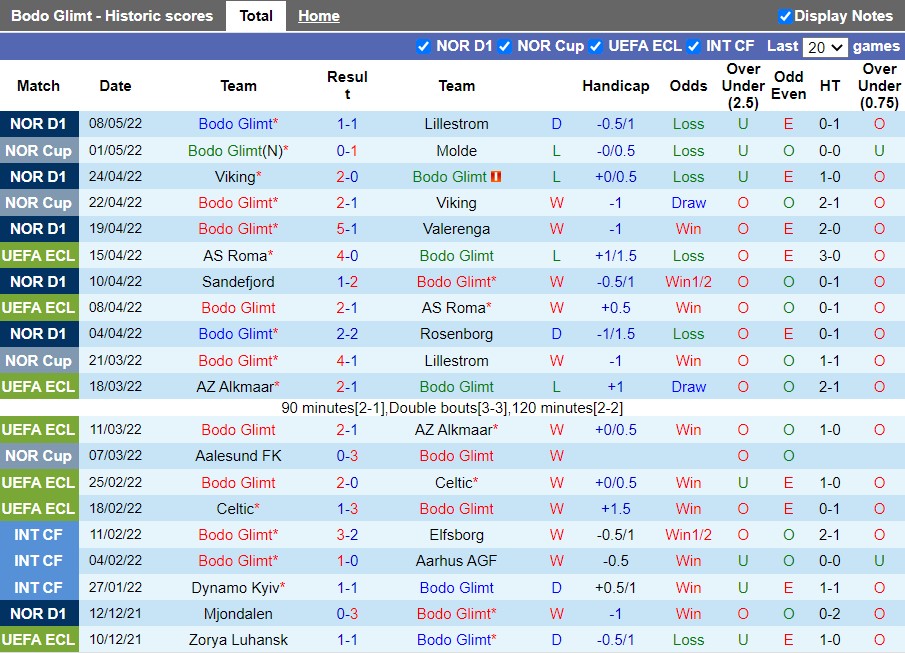The image size is (905, 653).
Task: Open the Valerenga team link
Action: [x=456, y=229]
